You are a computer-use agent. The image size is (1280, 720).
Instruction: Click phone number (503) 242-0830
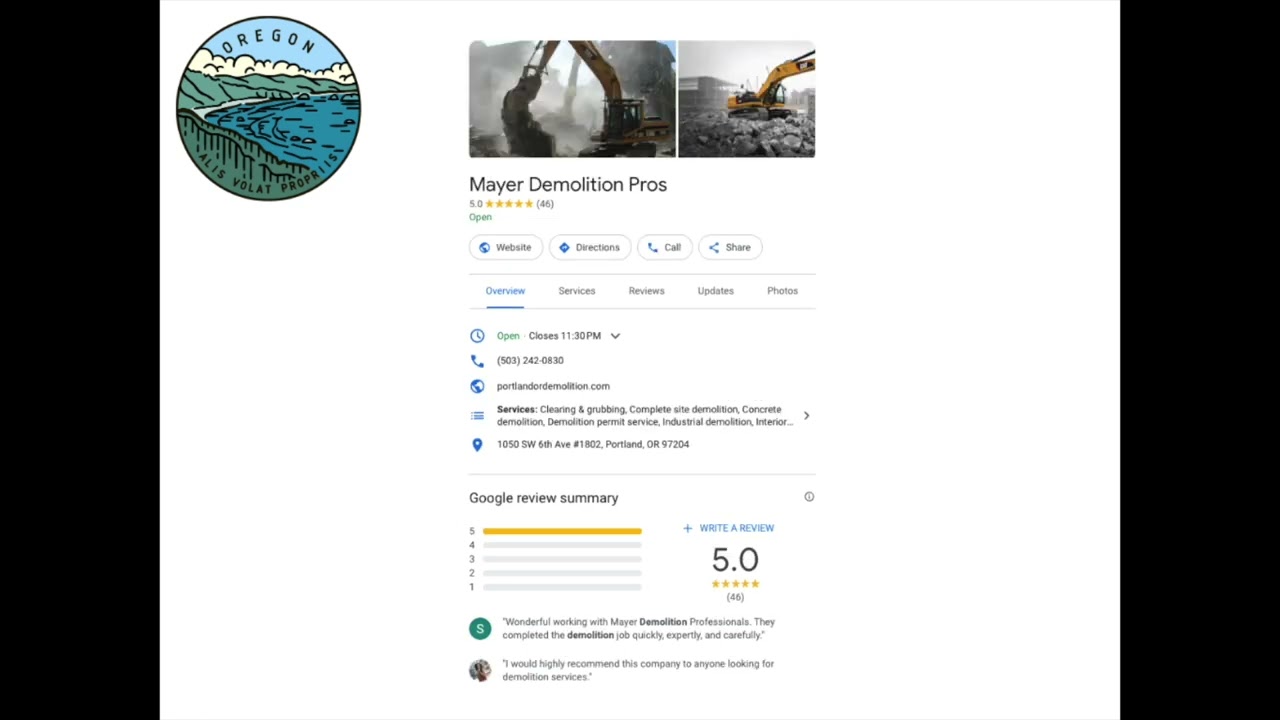pos(530,360)
